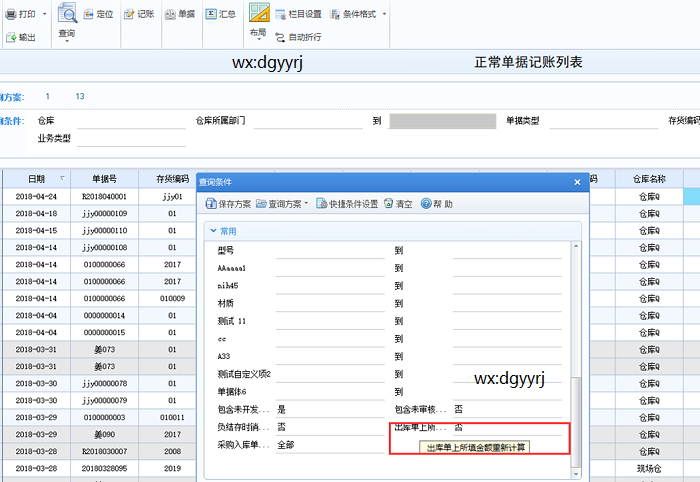Select row with 单据号 20180328095

tap(104, 468)
